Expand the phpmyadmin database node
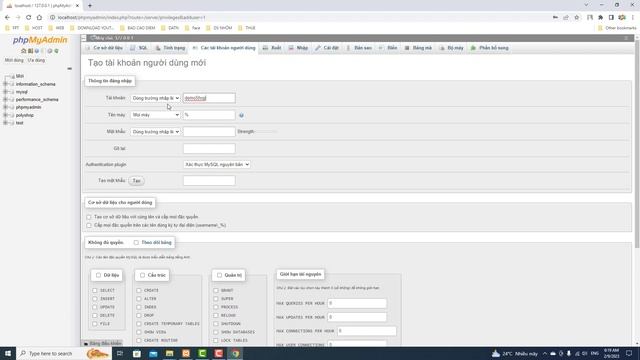This screenshot has height=360, width=640. click(5, 107)
